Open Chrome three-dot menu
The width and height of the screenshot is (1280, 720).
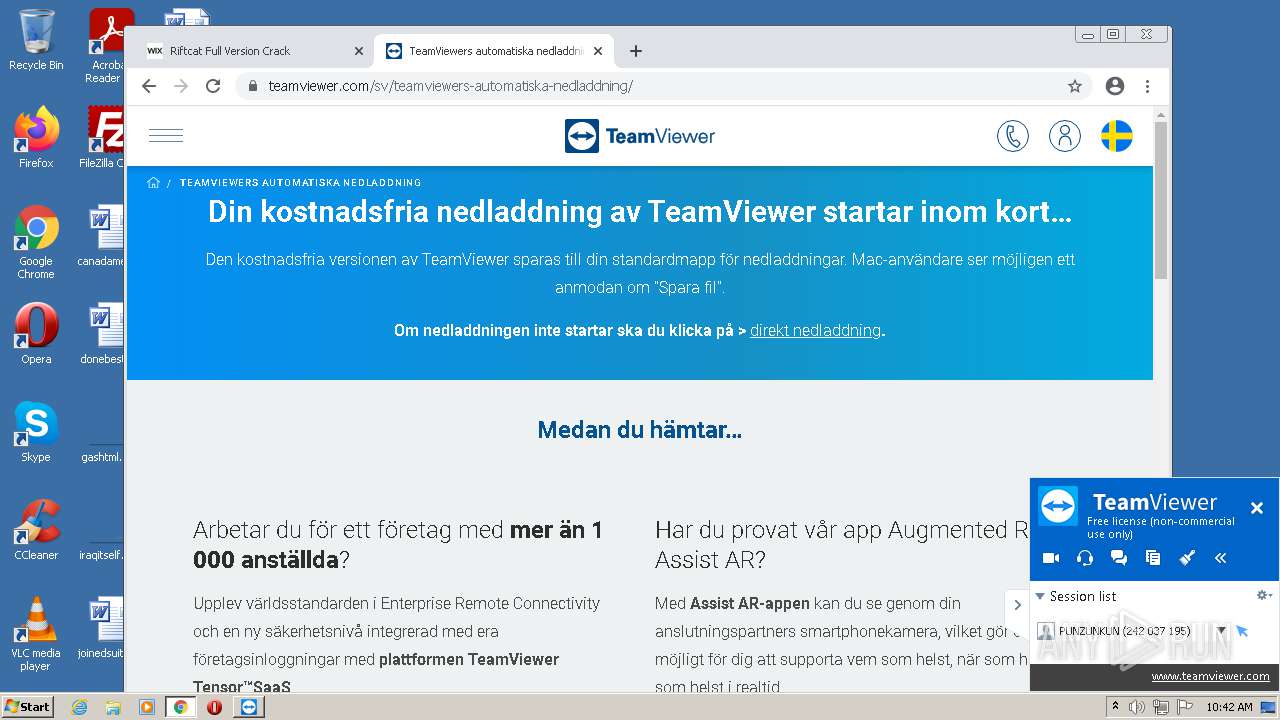coord(1147,86)
